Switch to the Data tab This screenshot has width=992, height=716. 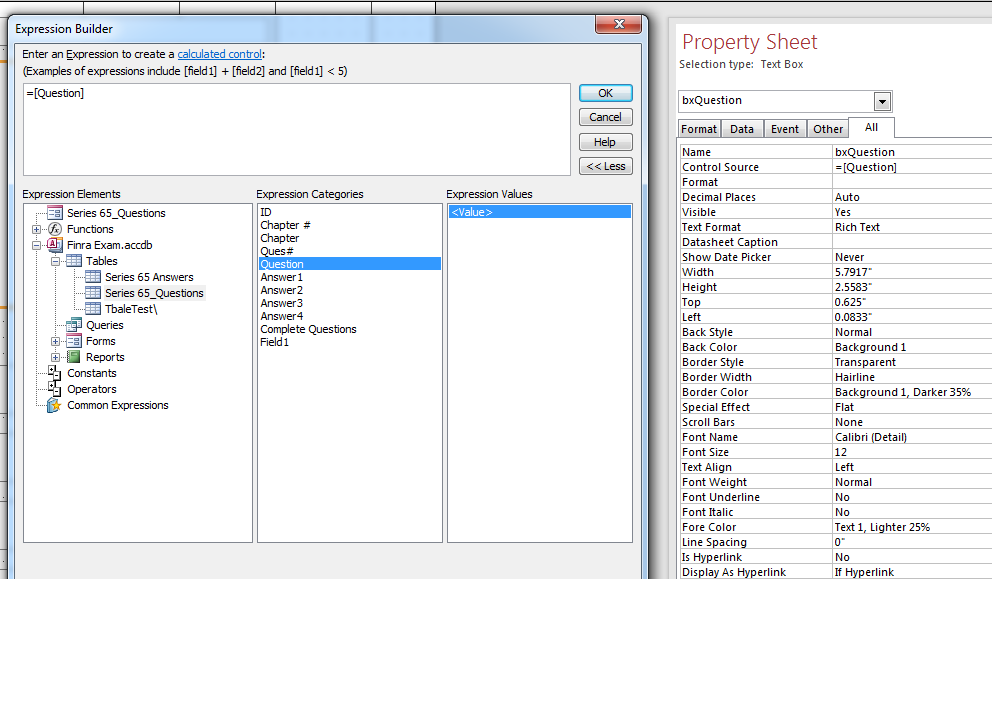click(741, 129)
